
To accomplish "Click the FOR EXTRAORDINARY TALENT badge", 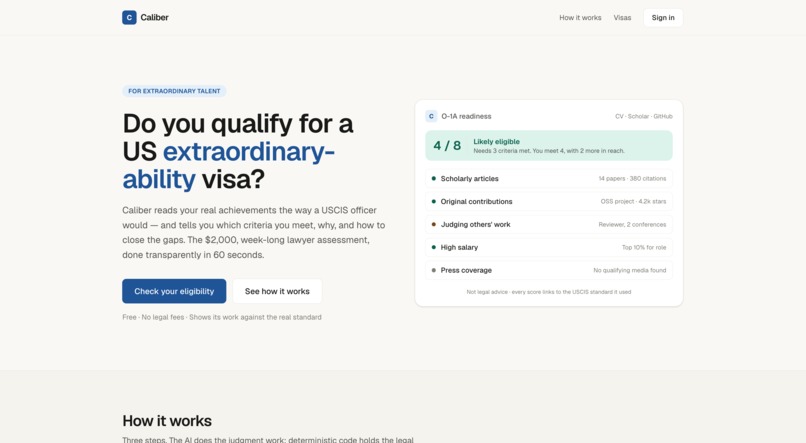I will click(x=174, y=91).
